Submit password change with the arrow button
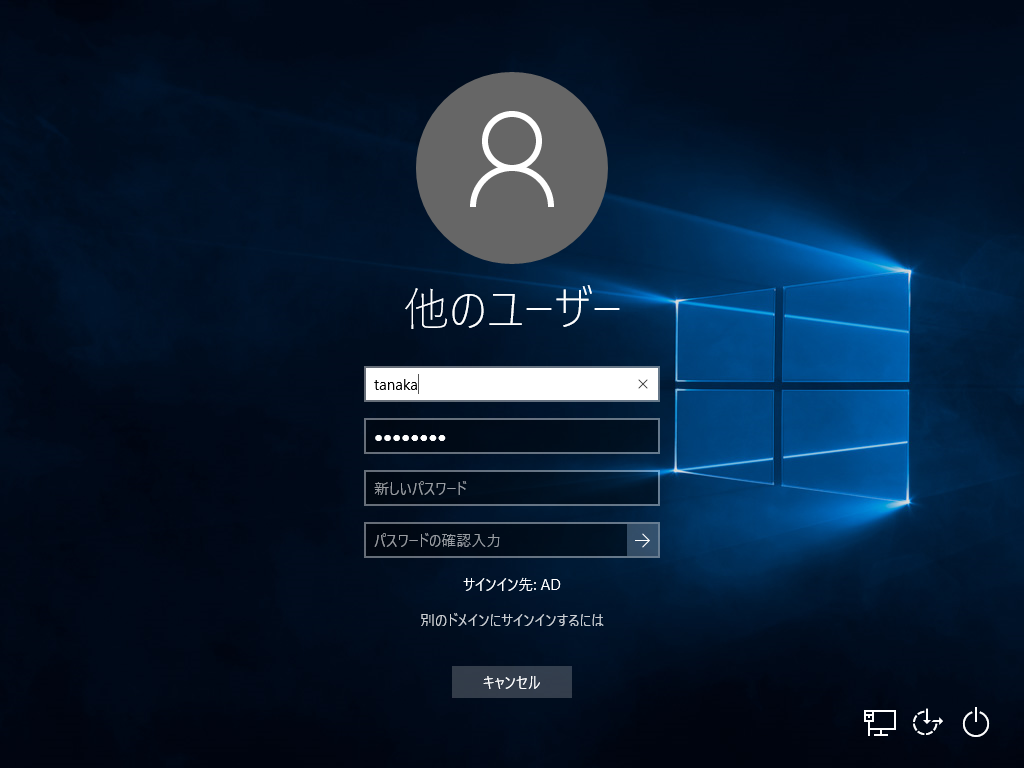This screenshot has width=1024, height=768. click(x=643, y=540)
